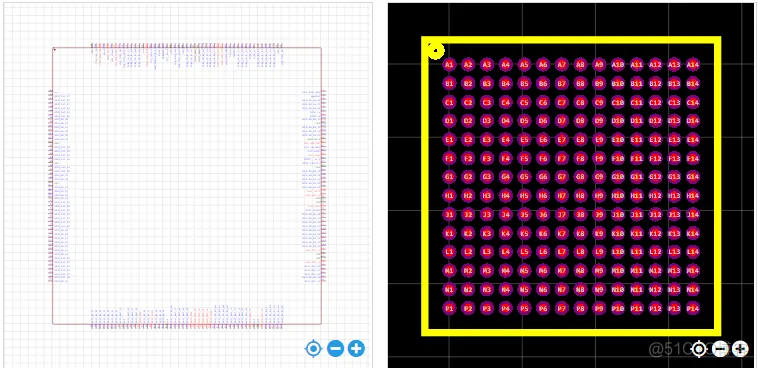Screen dimensions: 758x368
Task: Select pad D4 in the footprint
Action: (505, 121)
